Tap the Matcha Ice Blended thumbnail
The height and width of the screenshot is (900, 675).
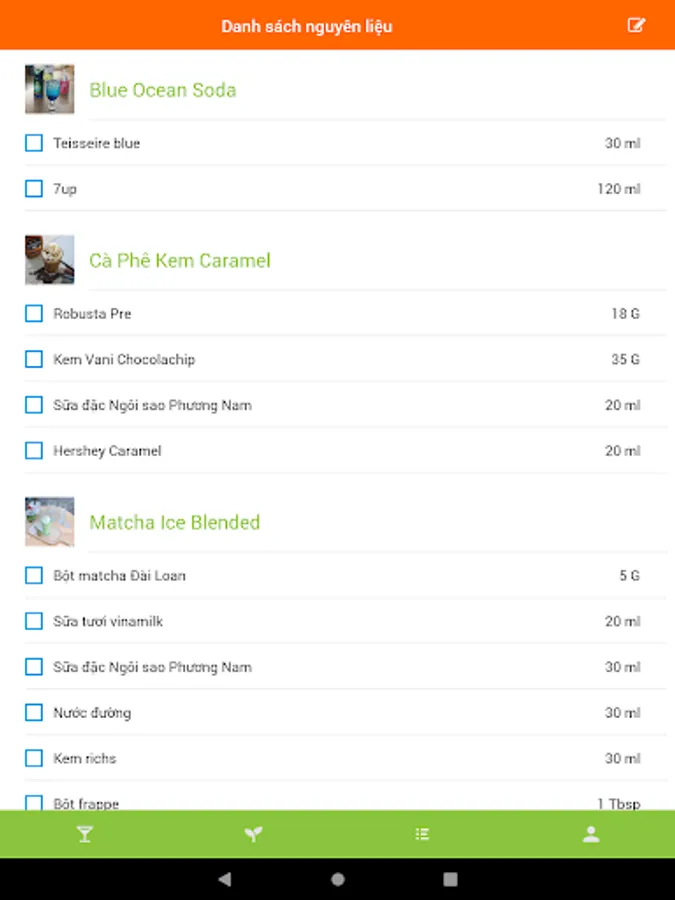coord(50,522)
